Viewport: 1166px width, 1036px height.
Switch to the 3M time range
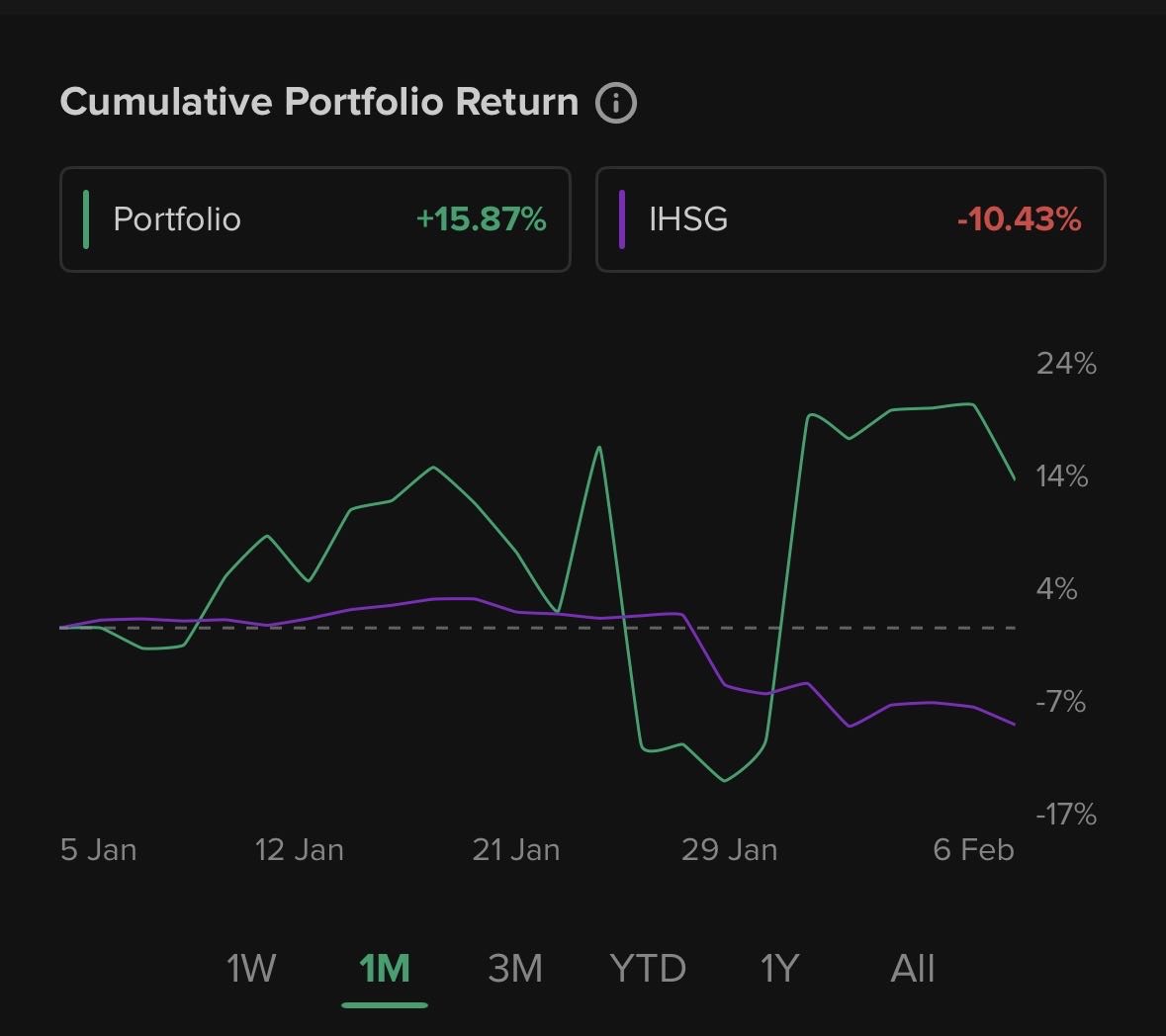(x=515, y=969)
